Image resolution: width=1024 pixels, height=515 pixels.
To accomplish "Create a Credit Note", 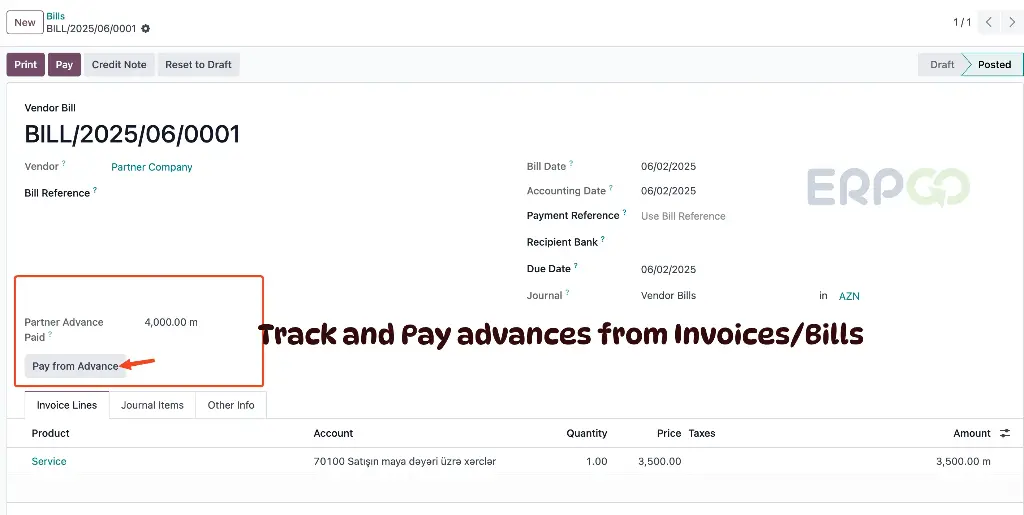I will click(119, 65).
